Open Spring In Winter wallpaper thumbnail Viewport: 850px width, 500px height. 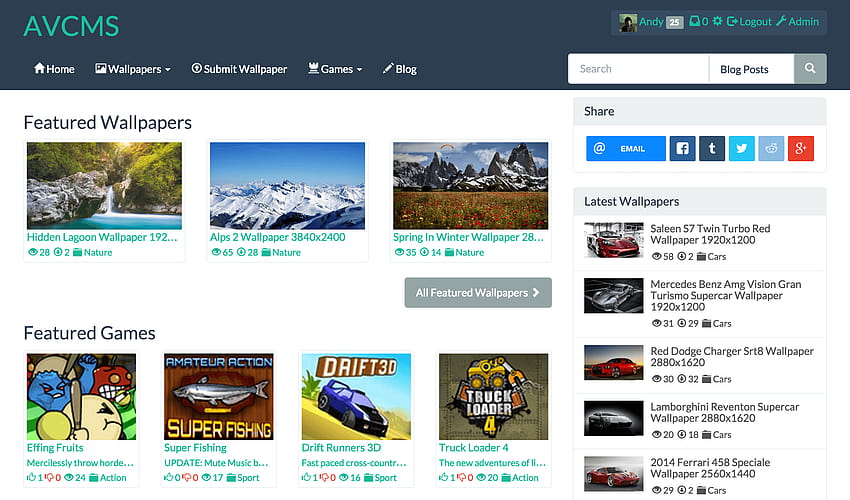[x=471, y=185]
